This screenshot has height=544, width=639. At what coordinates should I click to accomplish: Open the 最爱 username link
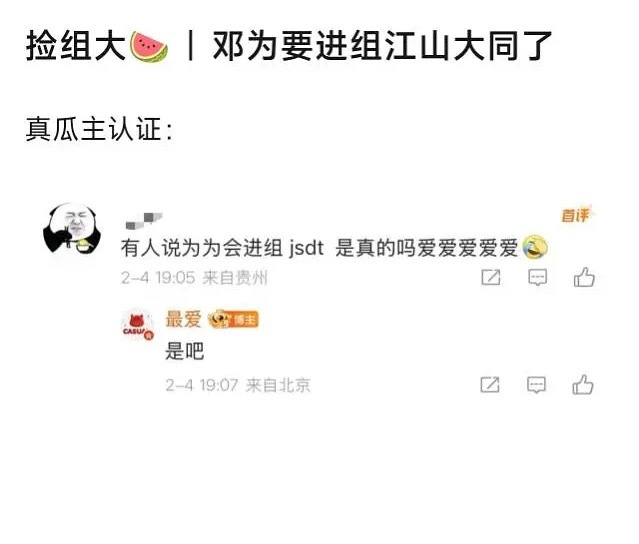(x=183, y=319)
